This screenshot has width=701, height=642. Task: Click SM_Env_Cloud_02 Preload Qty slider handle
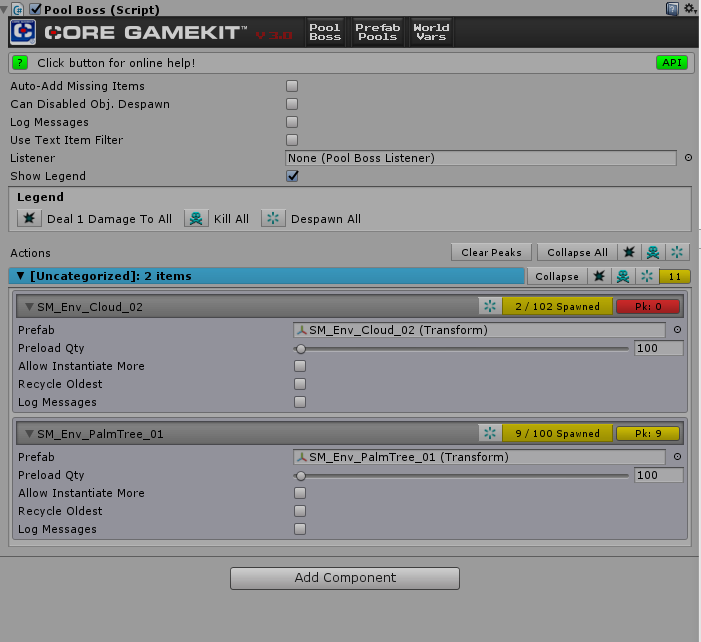click(301, 348)
